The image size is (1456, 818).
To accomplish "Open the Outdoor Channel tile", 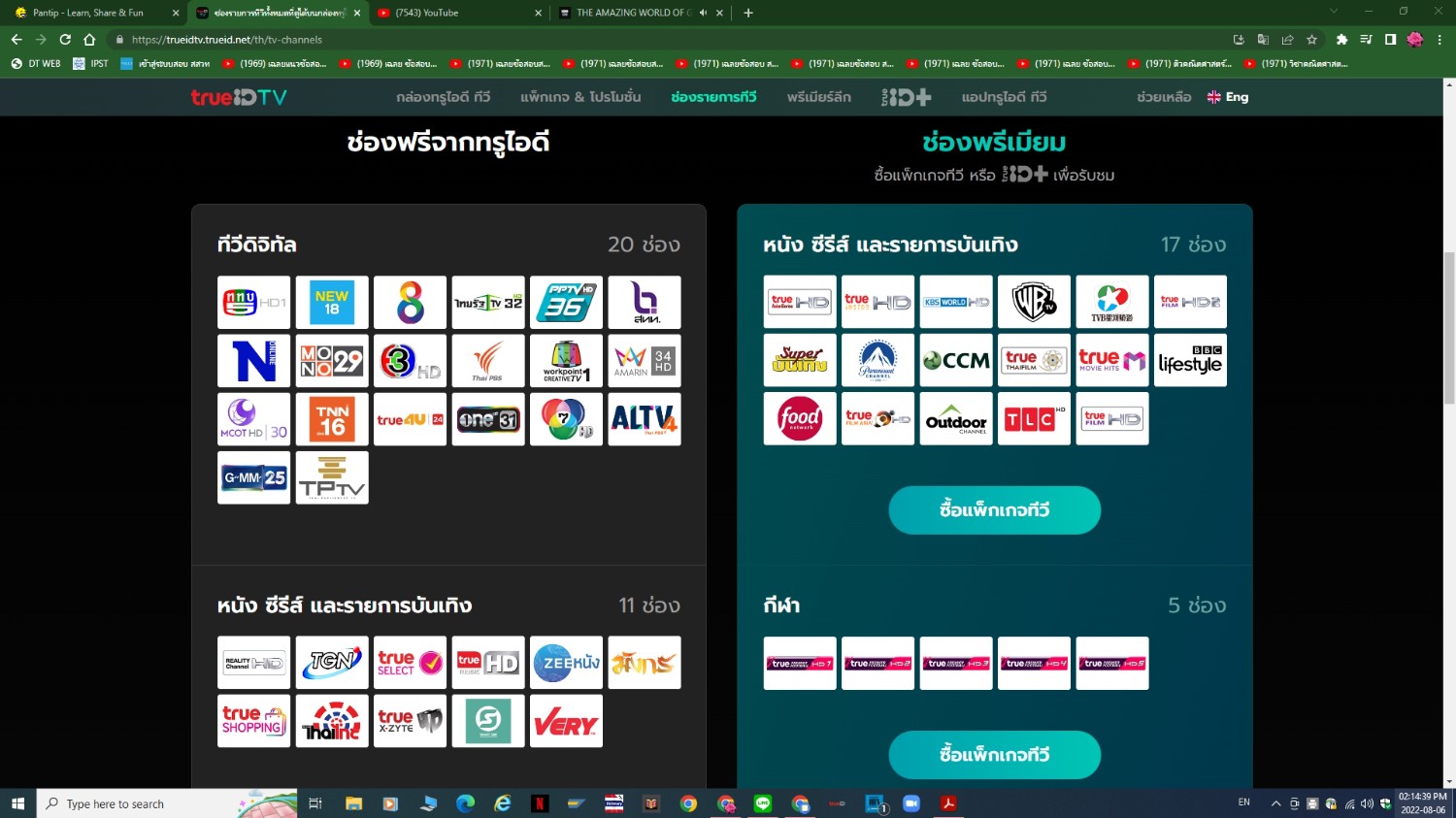I will pyautogui.click(x=956, y=418).
